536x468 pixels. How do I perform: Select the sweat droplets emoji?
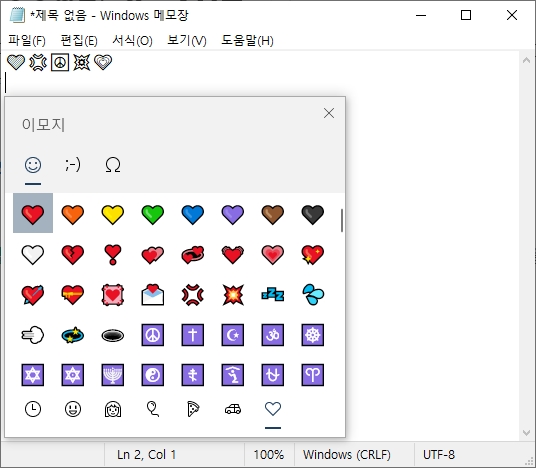pyautogui.click(x=313, y=294)
